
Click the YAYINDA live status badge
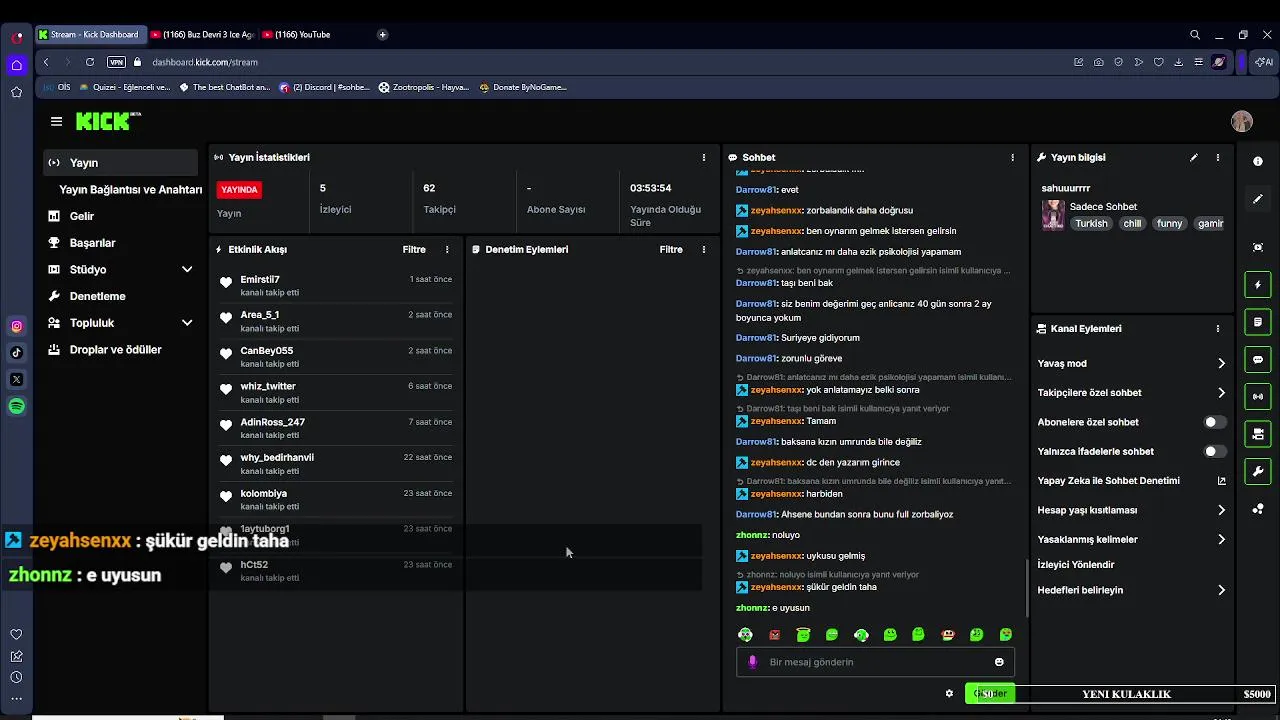click(239, 189)
